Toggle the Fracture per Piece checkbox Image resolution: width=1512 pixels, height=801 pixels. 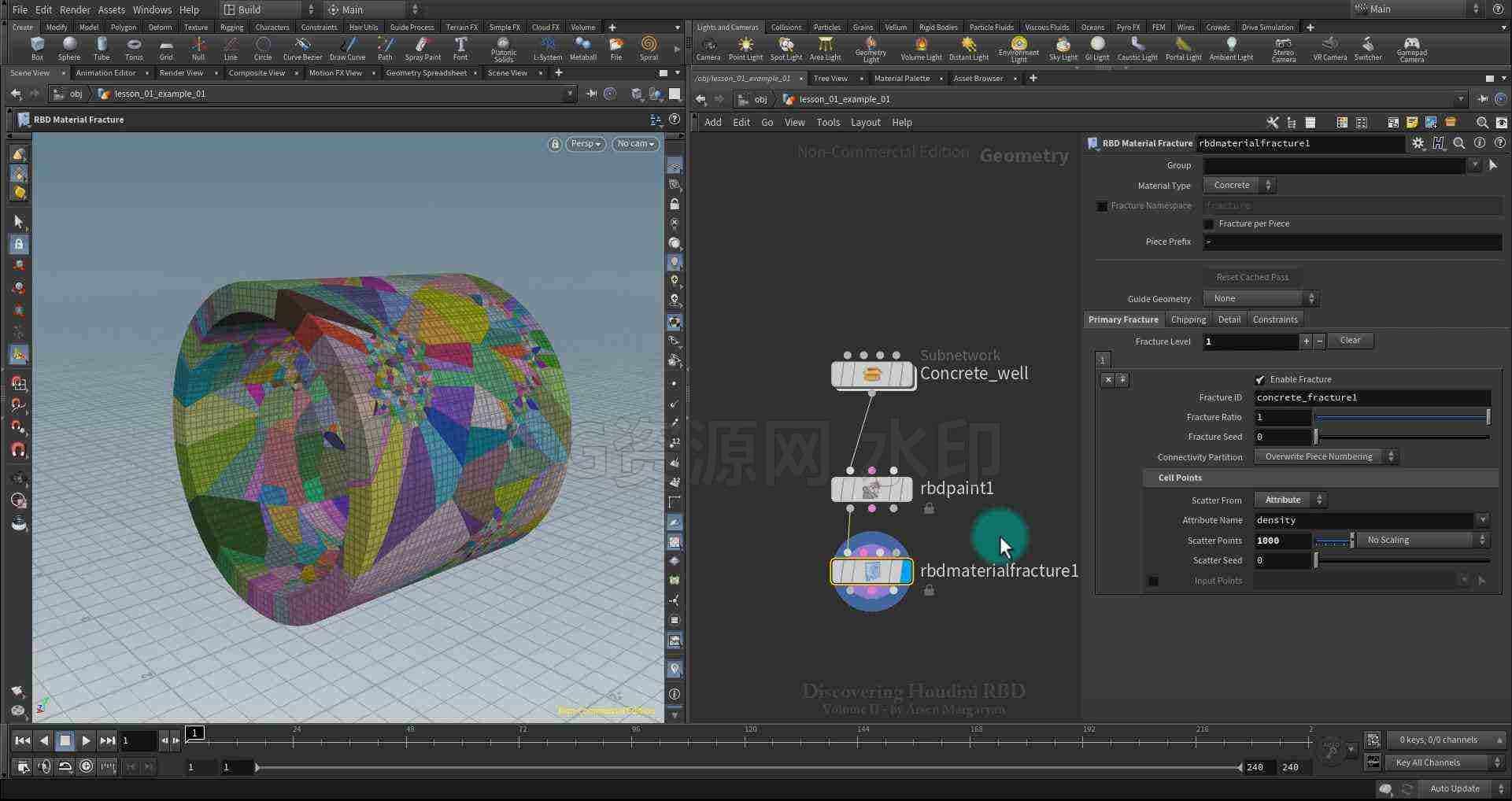[1209, 224]
